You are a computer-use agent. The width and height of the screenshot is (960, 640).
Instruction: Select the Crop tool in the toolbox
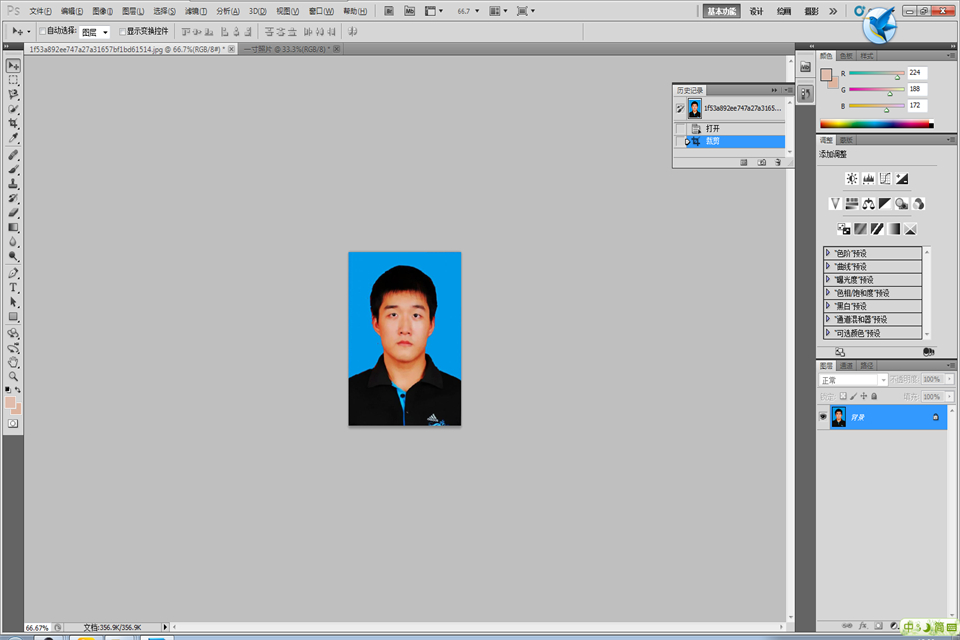point(13,123)
